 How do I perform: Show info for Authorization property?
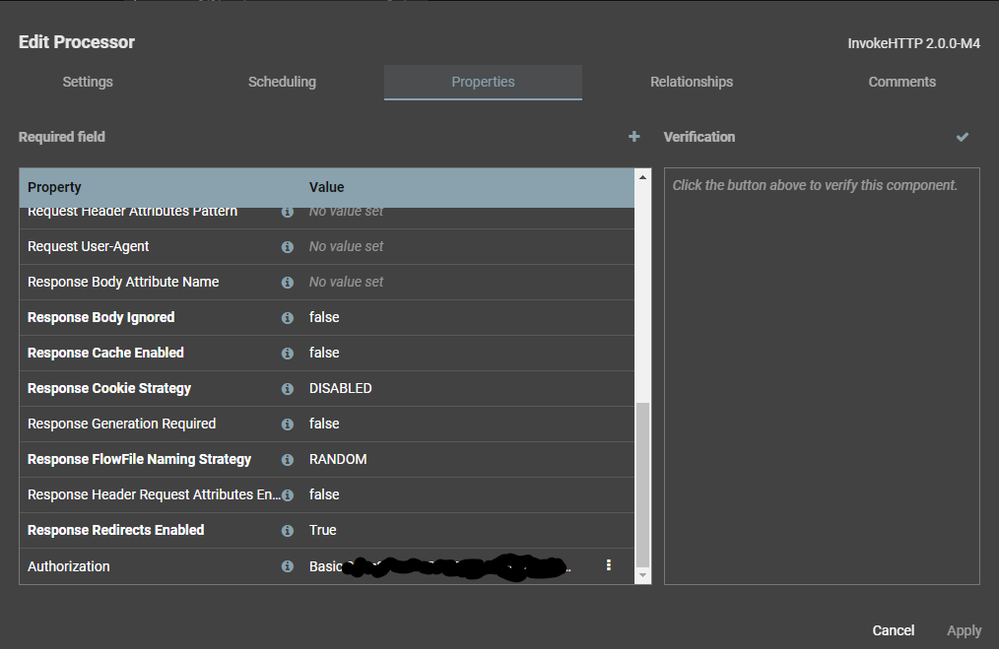click(x=287, y=566)
